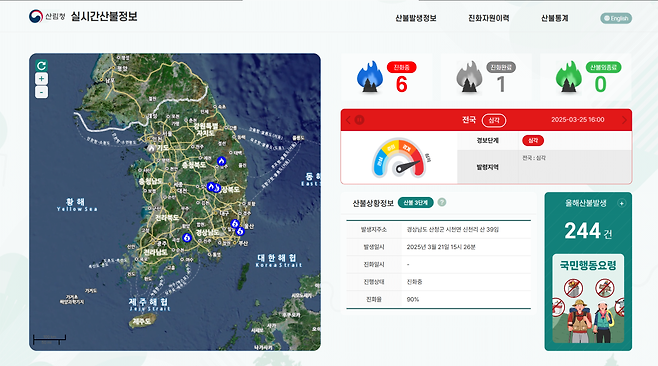Pause the alert banner rotation
This screenshot has height=366, width=658.
tap(359, 120)
